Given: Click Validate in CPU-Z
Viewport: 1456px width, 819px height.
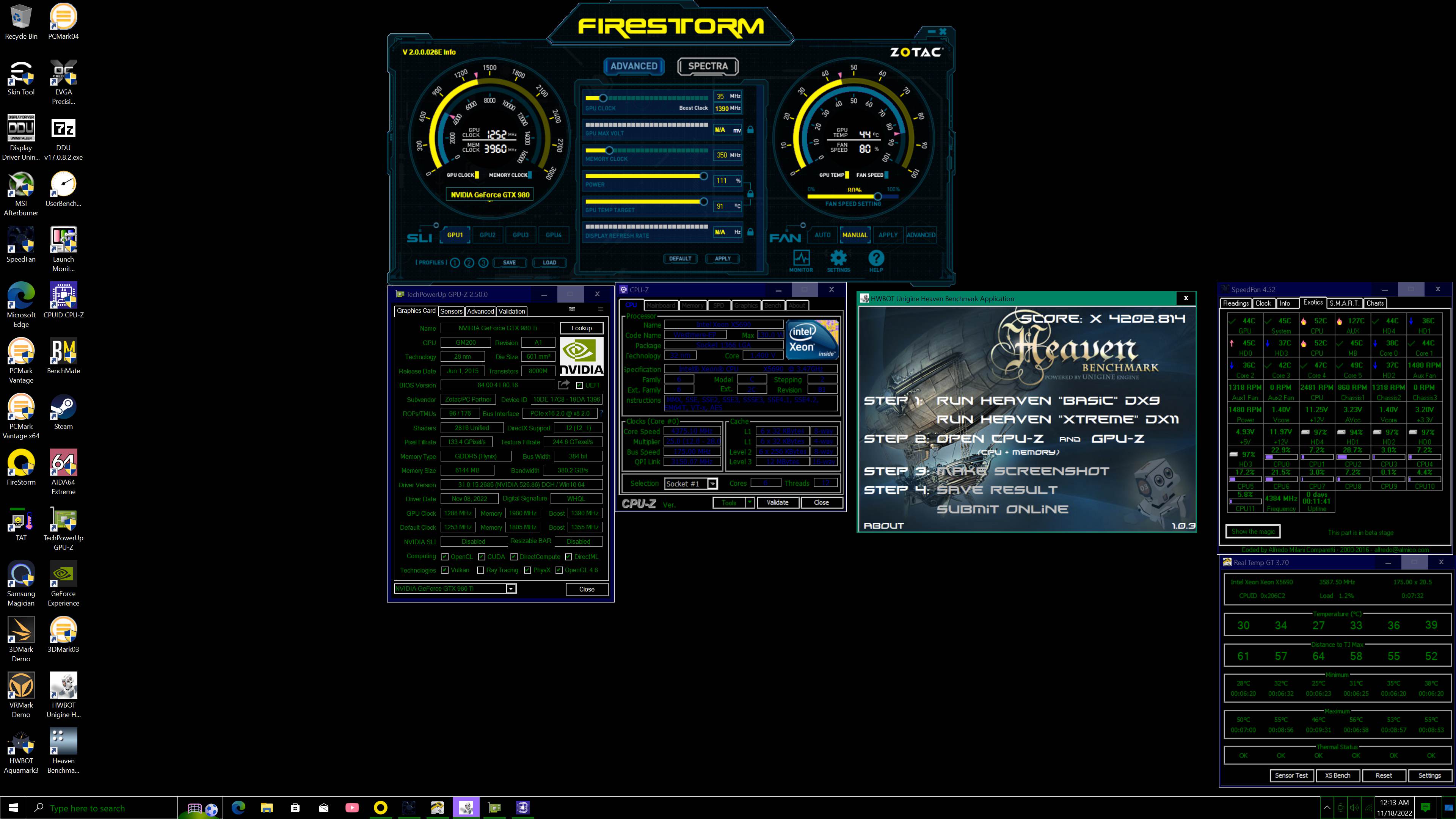Looking at the screenshot, I should point(777,502).
